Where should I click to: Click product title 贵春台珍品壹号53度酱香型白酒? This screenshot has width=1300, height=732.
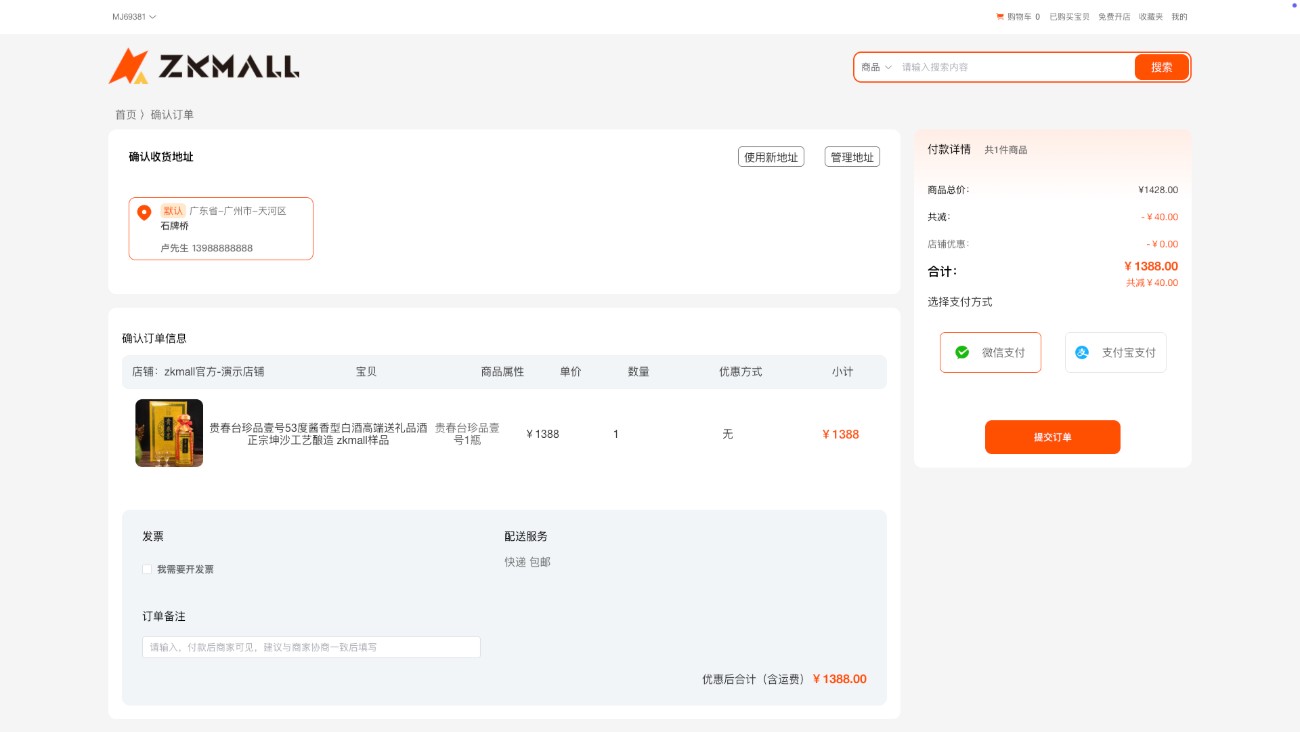pyautogui.click(x=318, y=434)
